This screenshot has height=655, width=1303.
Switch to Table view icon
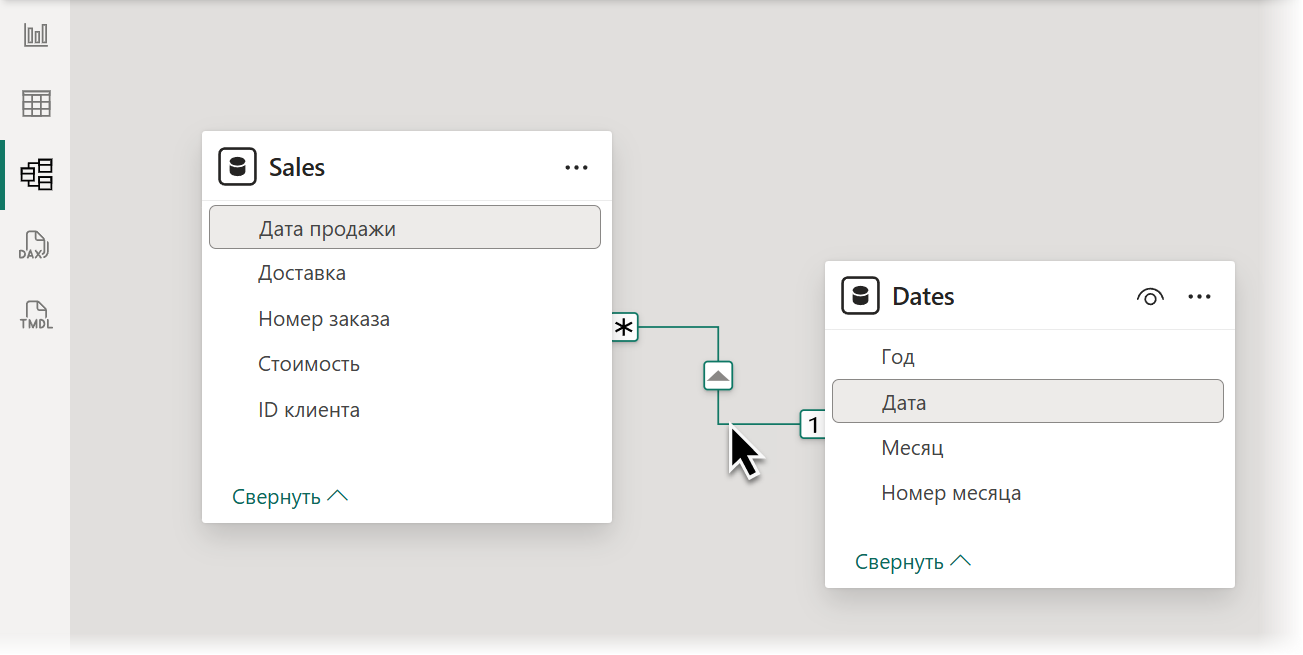[37, 104]
